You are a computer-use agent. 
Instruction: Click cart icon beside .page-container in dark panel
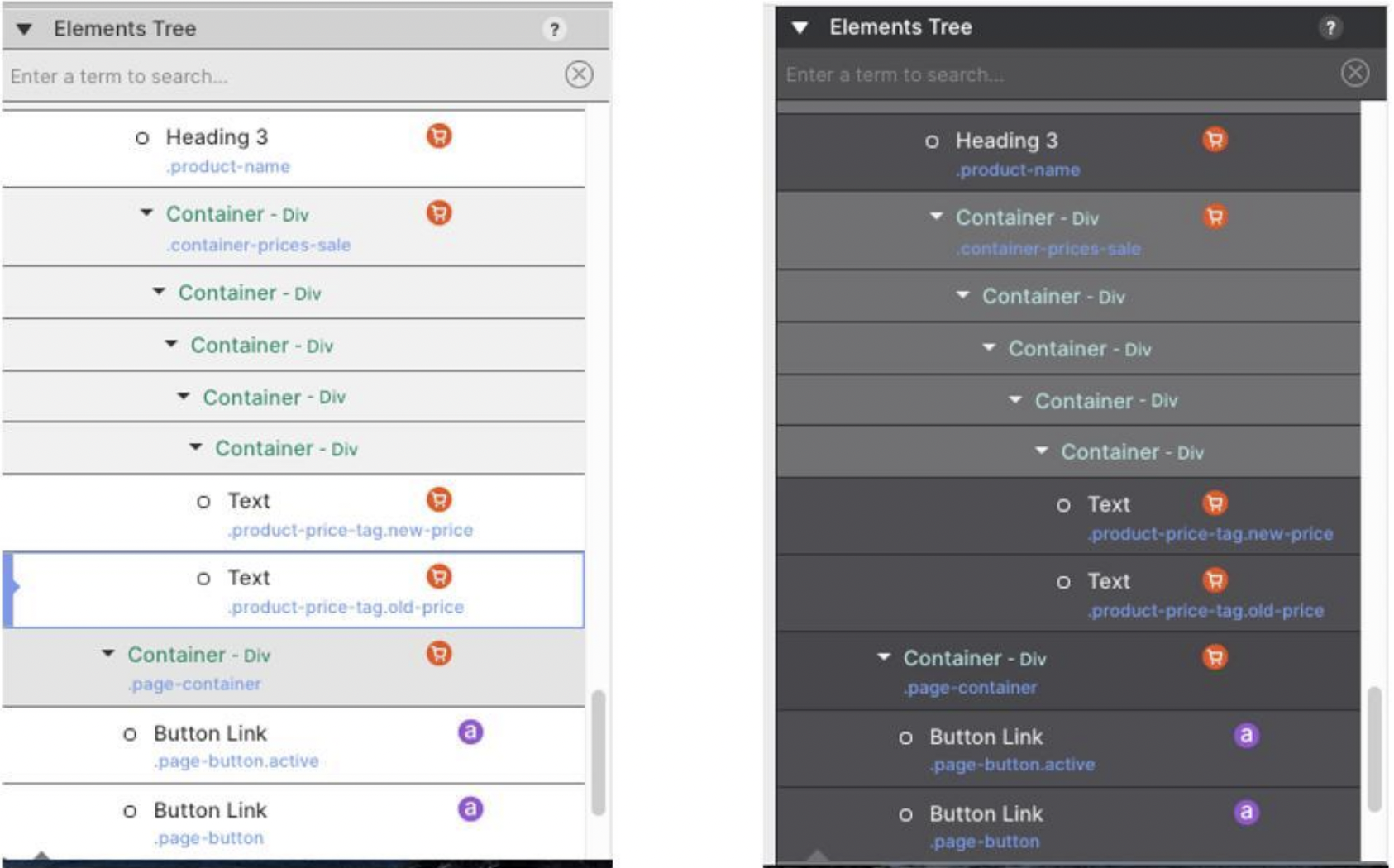click(1215, 657)
